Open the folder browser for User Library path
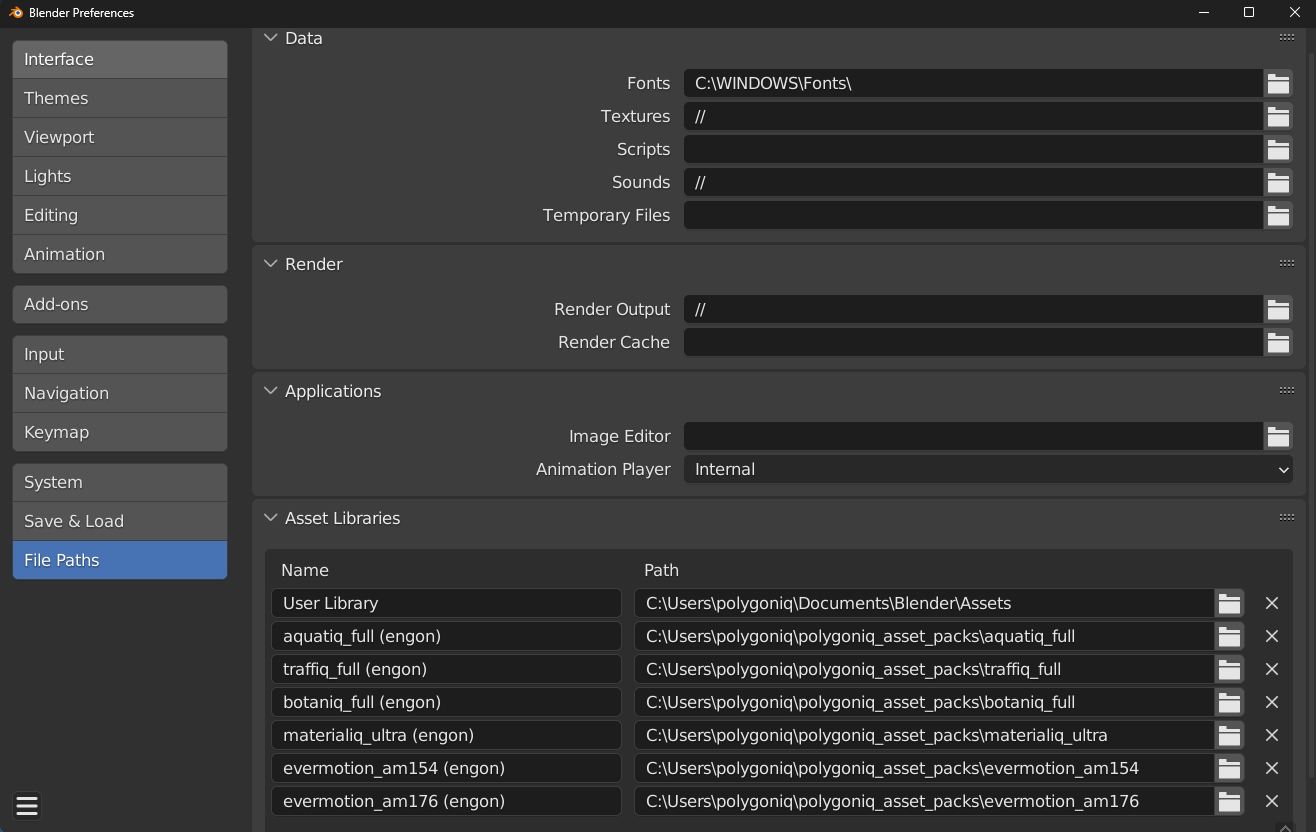 click(x=1229, y=603)
